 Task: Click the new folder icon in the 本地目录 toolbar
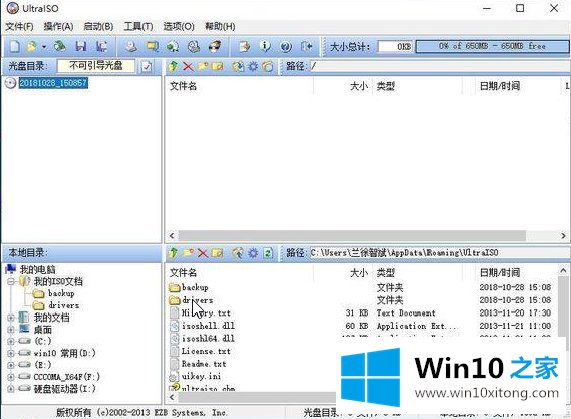[188, 253]
